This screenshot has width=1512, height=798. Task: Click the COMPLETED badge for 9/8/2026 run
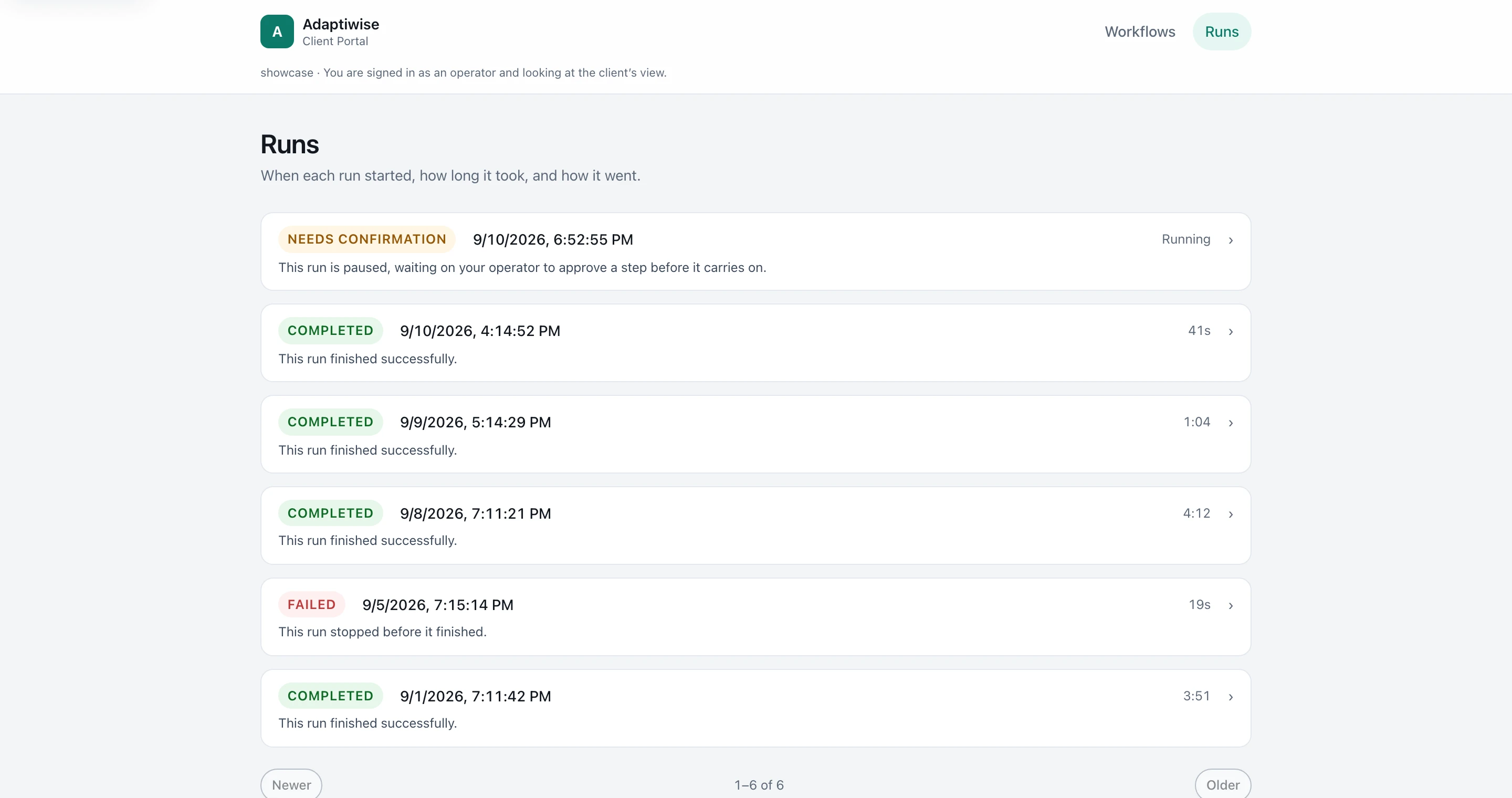pyautogui.click(x=330, y=513)
